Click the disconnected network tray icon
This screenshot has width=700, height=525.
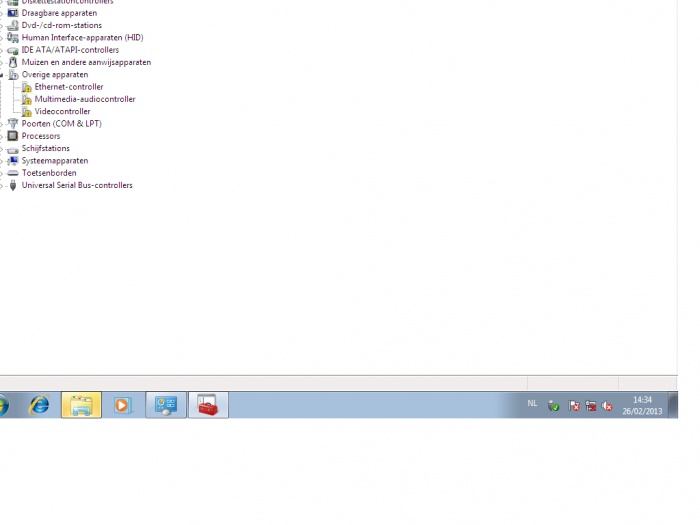click(x=591, y=406)
